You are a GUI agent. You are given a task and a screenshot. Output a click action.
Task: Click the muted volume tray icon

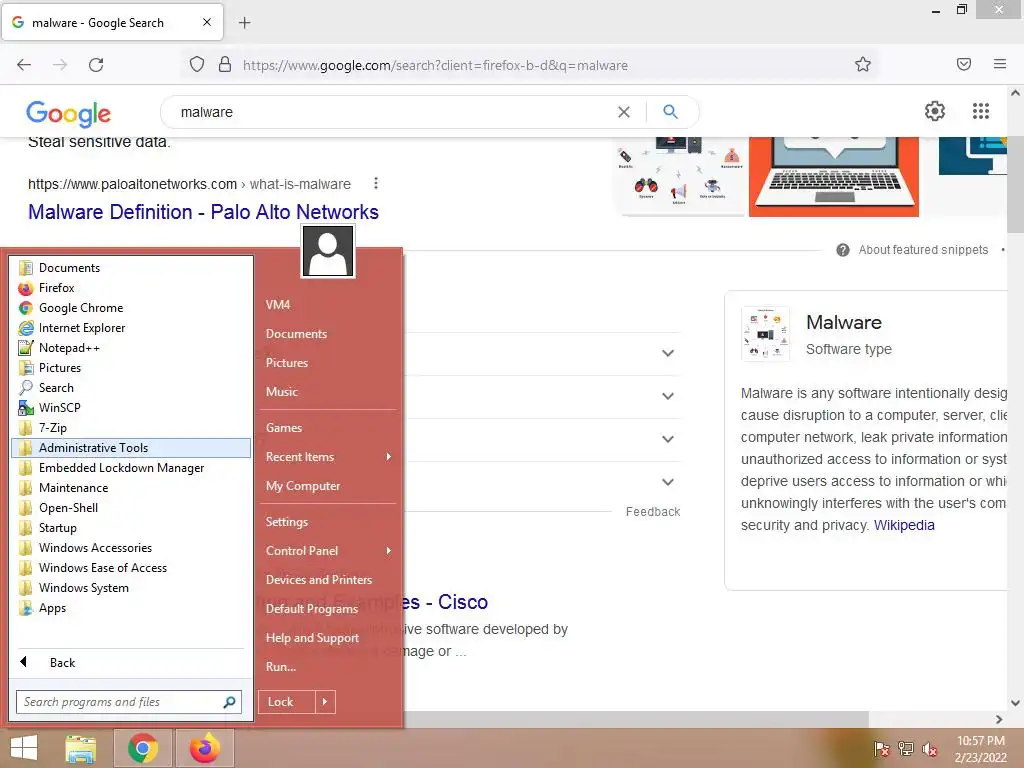[929, 749]
